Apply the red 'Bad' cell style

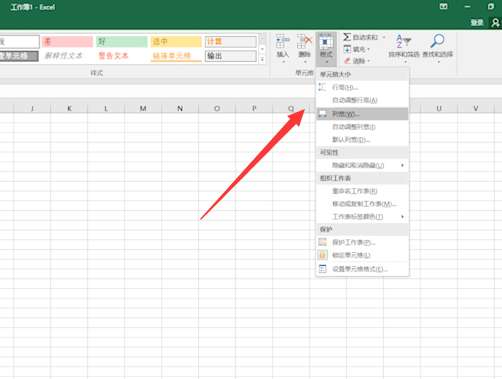click(67, 41)
